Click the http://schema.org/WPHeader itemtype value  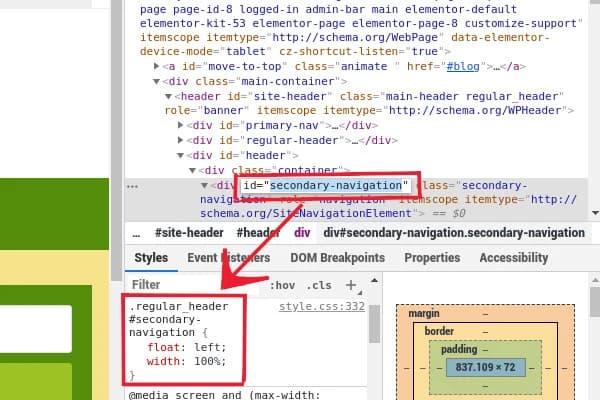pos(475,110)
